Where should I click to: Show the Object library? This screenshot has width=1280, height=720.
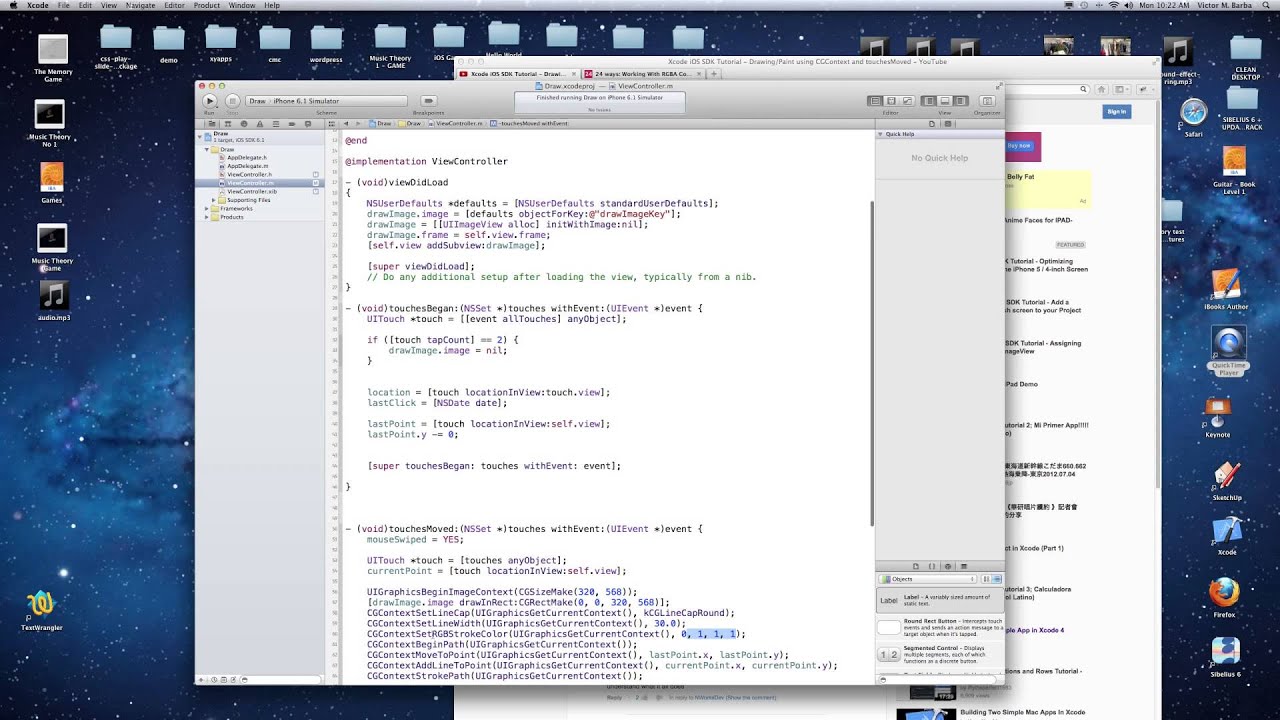(948, 566)
